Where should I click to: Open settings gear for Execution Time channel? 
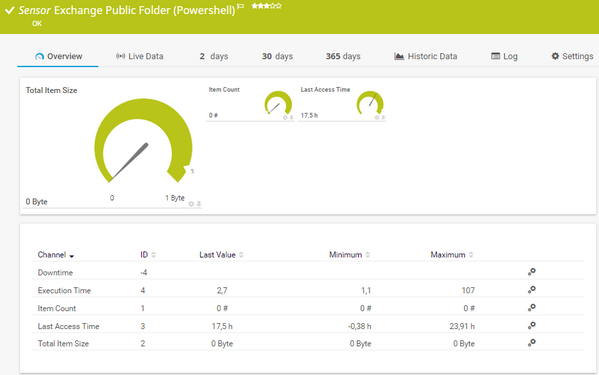pos(531,290)
